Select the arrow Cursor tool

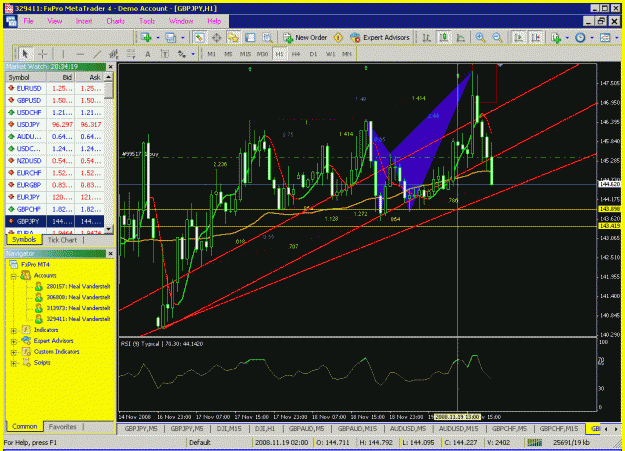click(25, 54)
